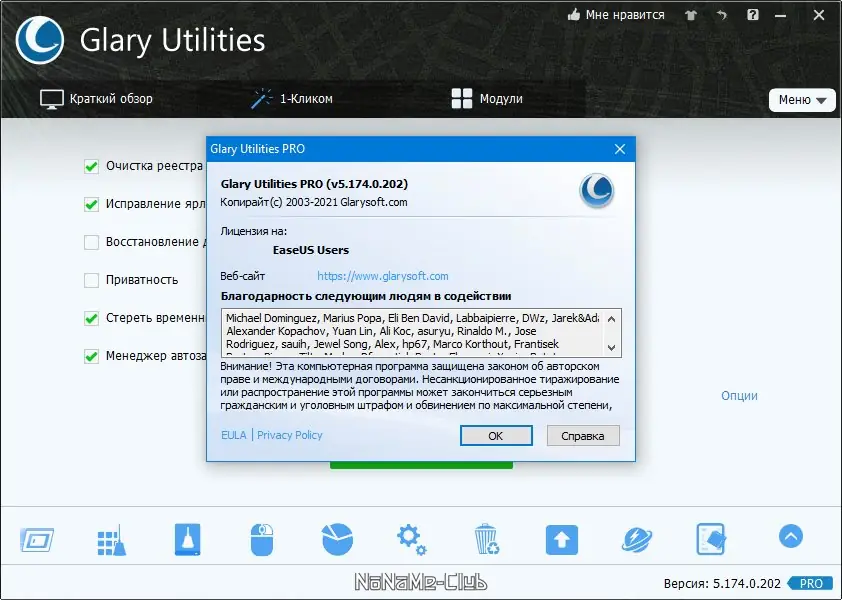Viewport: 842px width, 600px height.
Task: Click the magic wand 1-Click icon
Action: coord(262,99)
